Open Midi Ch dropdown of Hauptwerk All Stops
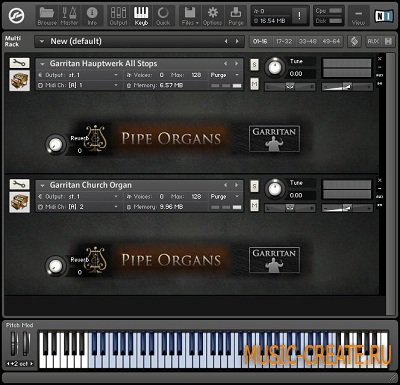The width and height of the screenshot is (400, 385). (x=78, y=85)
